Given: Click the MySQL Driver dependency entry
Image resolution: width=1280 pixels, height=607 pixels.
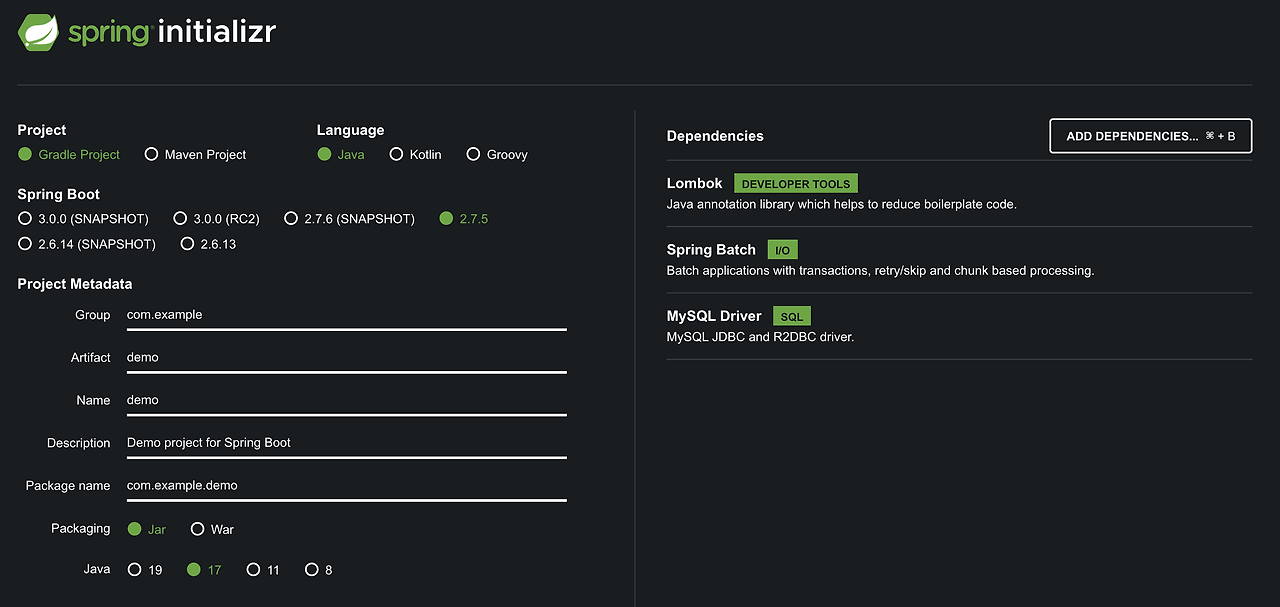Looking at the screenshot, I should 959,325.
